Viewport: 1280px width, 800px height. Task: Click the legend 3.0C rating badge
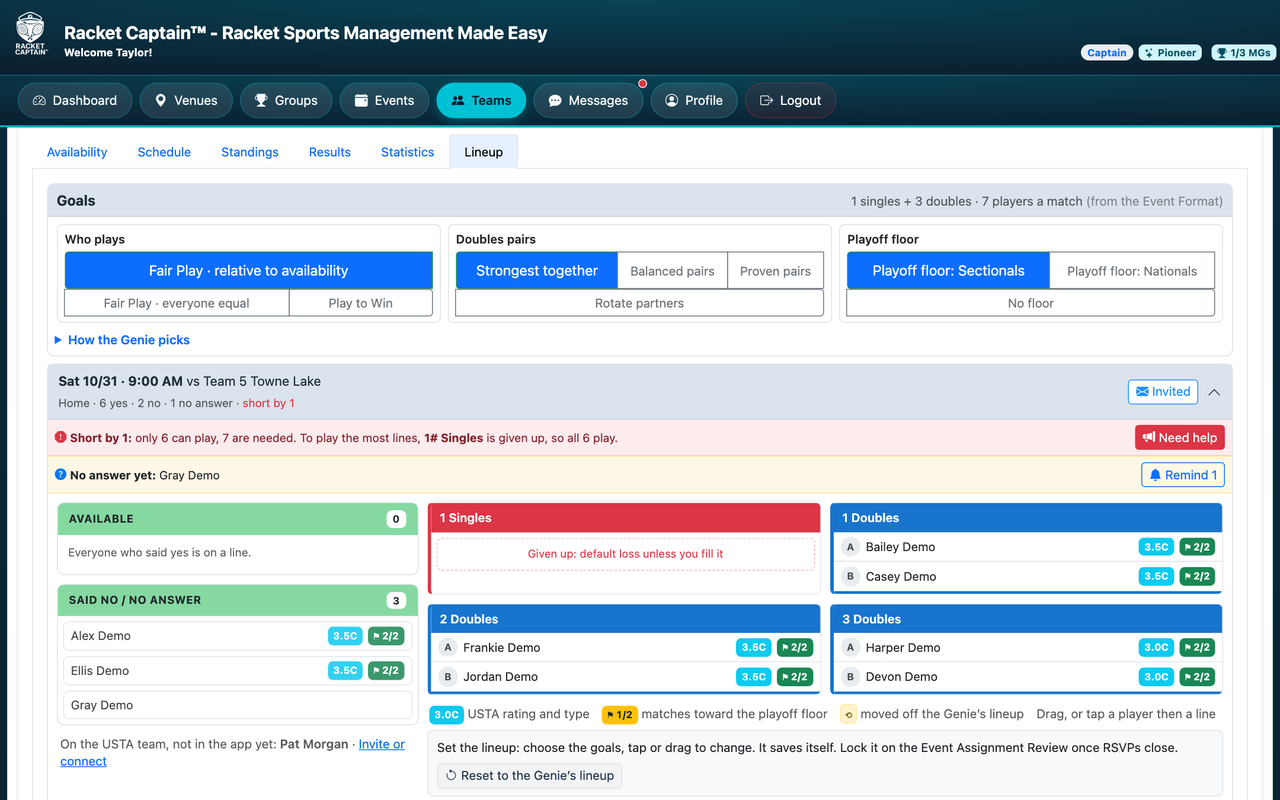446,714
